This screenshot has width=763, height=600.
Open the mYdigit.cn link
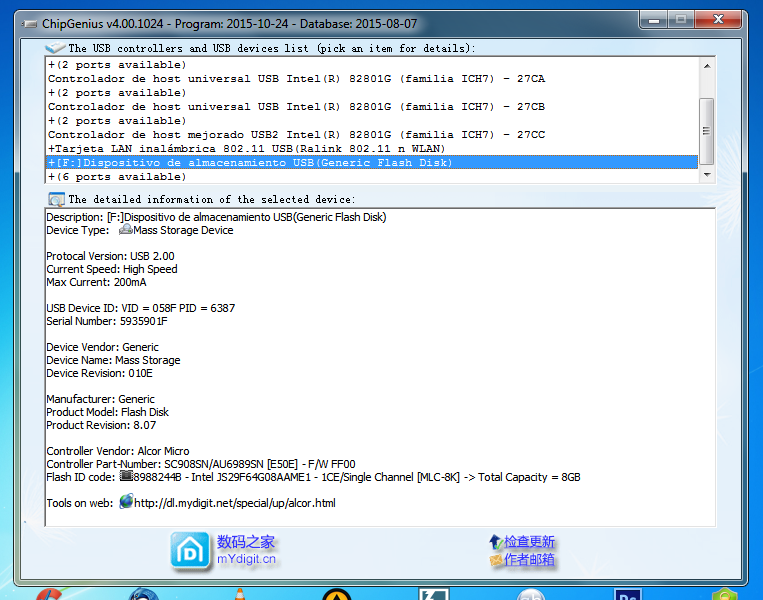coord(246,559)
